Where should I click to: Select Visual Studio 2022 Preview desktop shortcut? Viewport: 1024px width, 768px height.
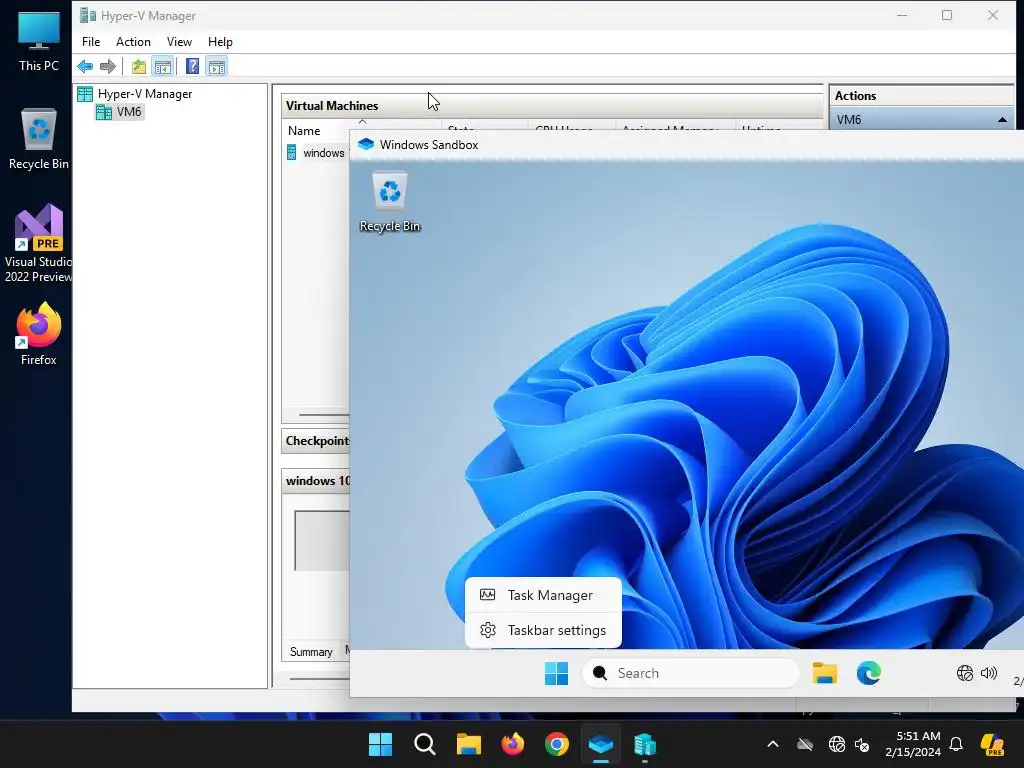pyautogui.click(x=39, y=244)
